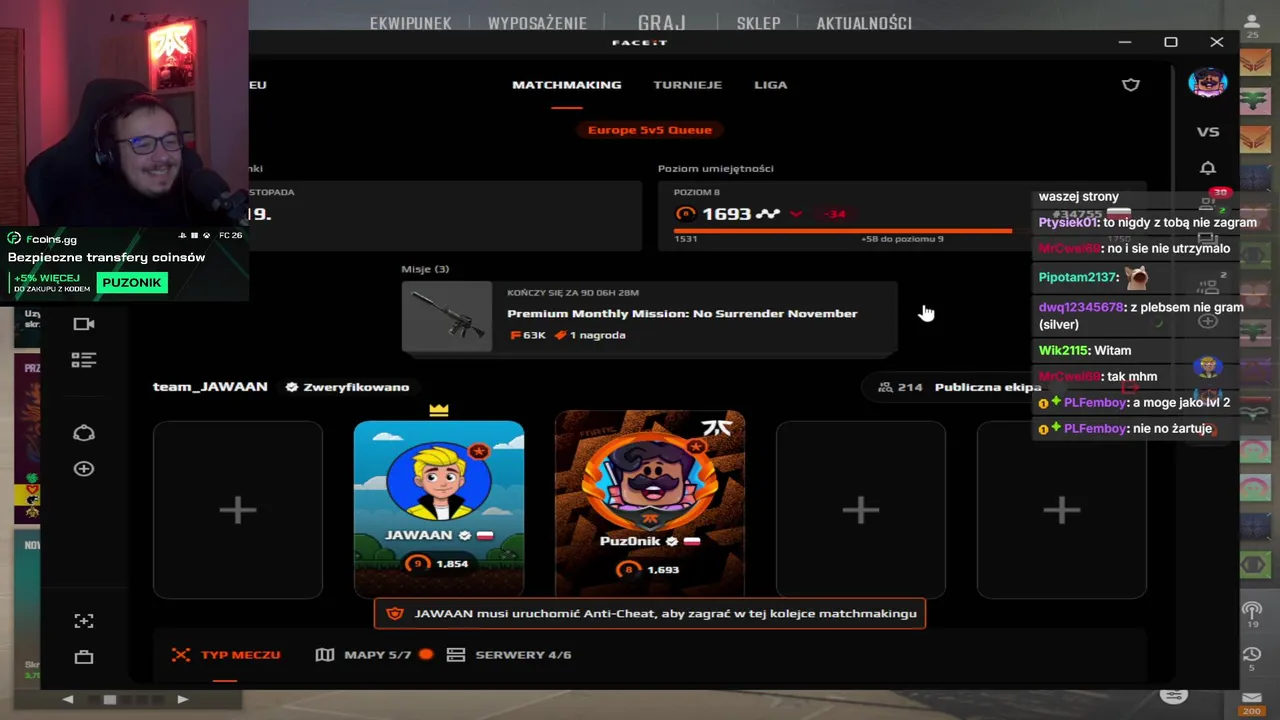Click the rifle image in mission card
The width and height of the screenshot is (1280, 720).
coord(447,317)
